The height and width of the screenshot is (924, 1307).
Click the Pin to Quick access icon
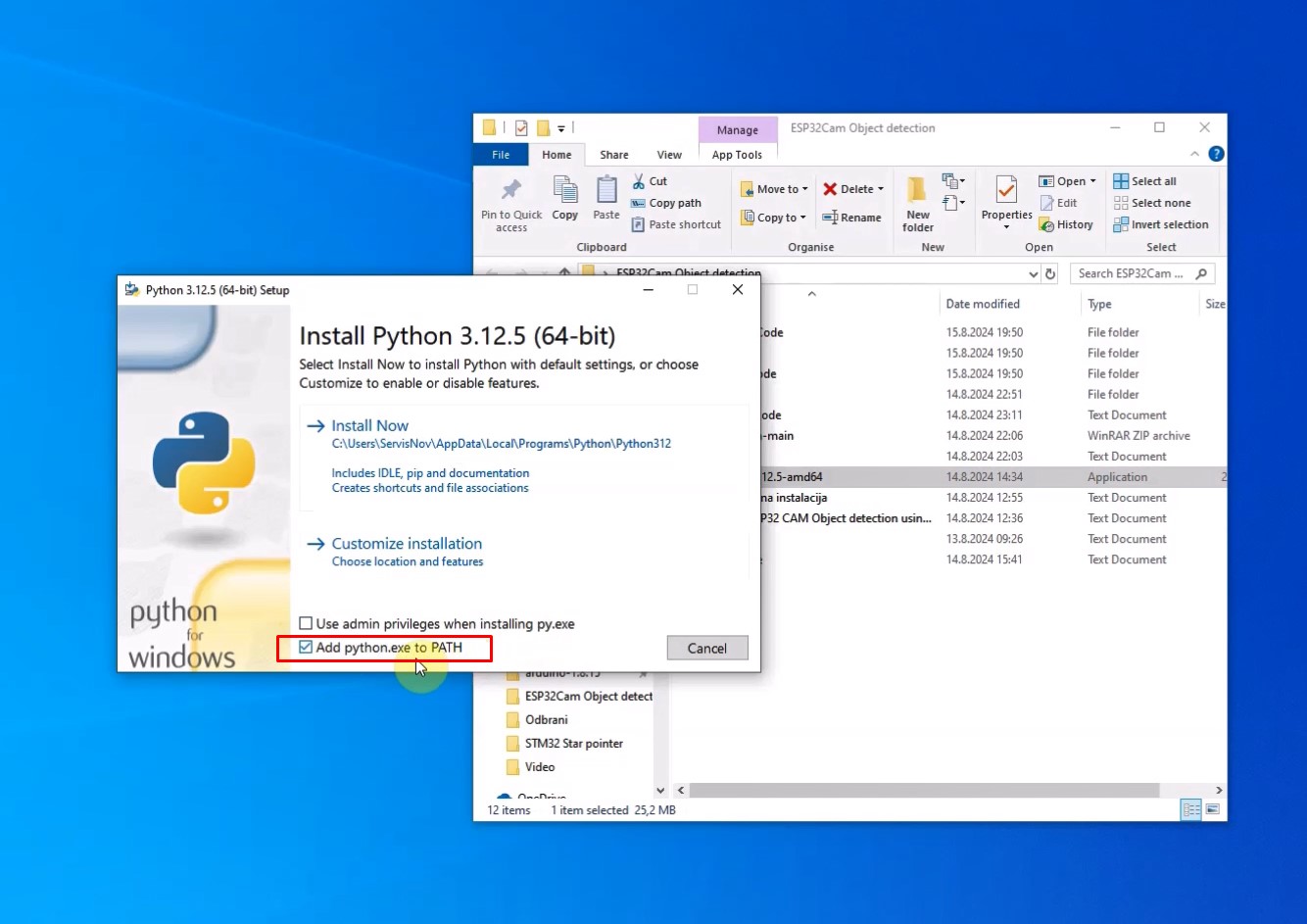coord(510,190)
